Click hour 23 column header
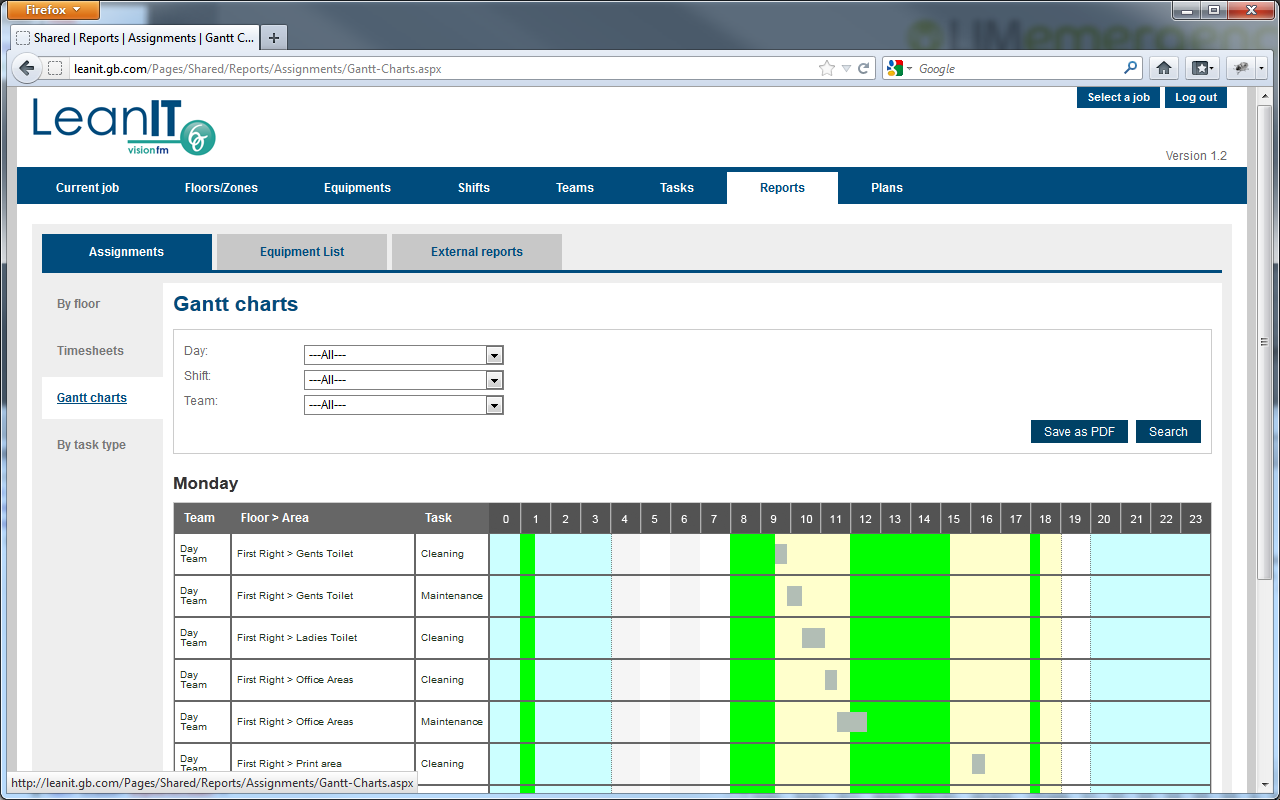Screen dimensions: 1280x800 tap(1195, 518)
